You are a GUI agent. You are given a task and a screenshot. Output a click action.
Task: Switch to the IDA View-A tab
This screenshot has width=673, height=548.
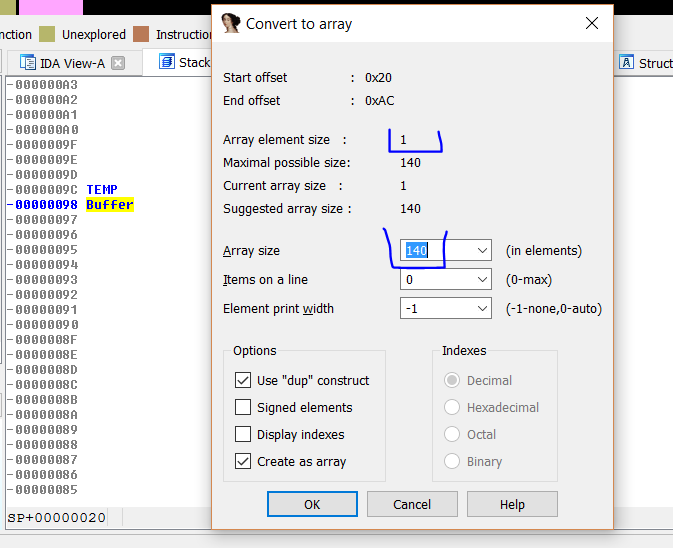pyautogui.click(x=72, y=63)
